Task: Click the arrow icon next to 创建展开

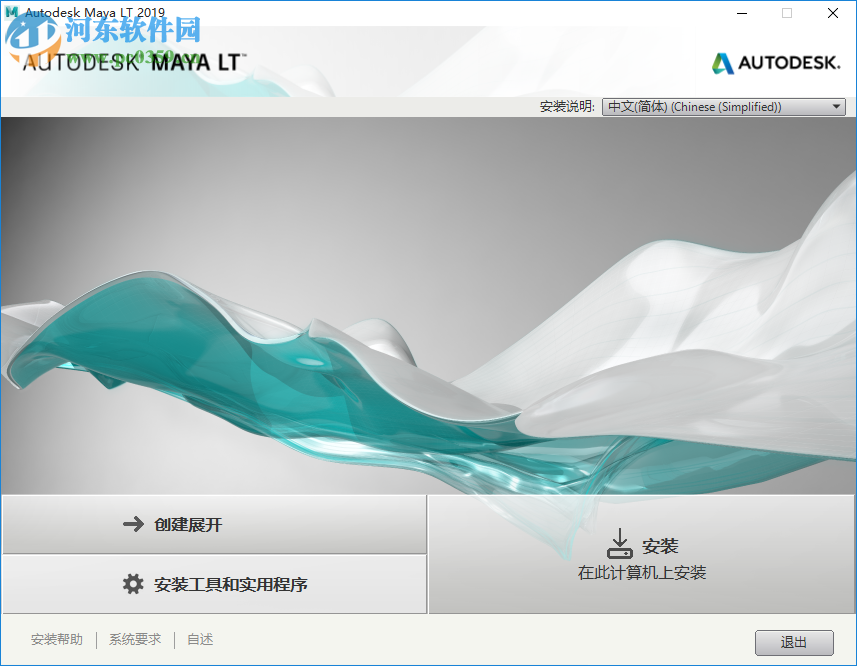Action: pos(133,522)
